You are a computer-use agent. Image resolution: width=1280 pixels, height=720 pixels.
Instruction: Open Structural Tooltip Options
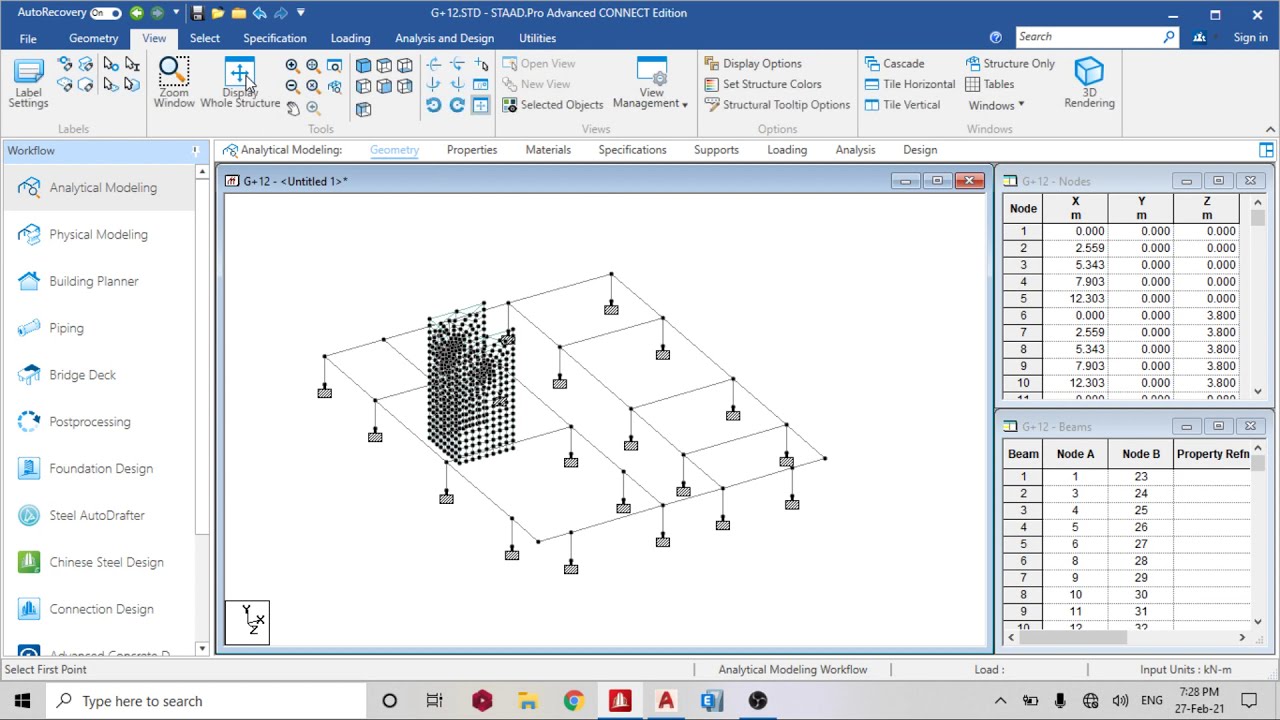pos(776,105)
